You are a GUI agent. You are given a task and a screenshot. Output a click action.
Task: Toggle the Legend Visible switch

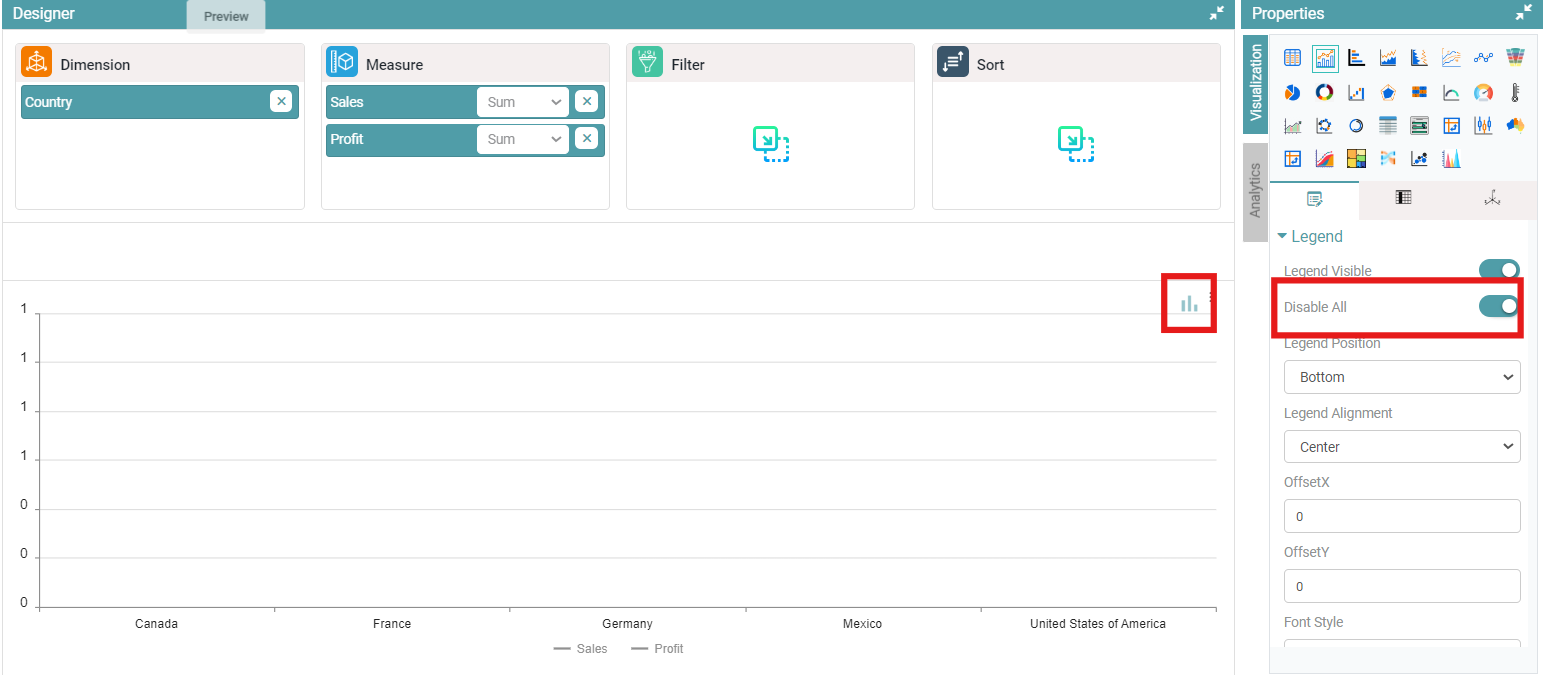click(1498, 270)
